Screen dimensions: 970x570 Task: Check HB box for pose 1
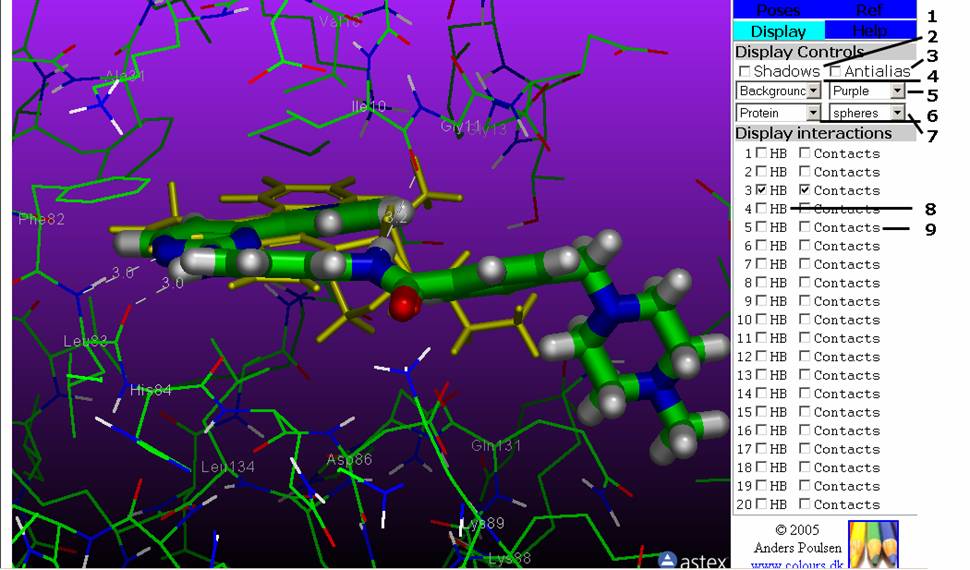click(x=762, y=152)
